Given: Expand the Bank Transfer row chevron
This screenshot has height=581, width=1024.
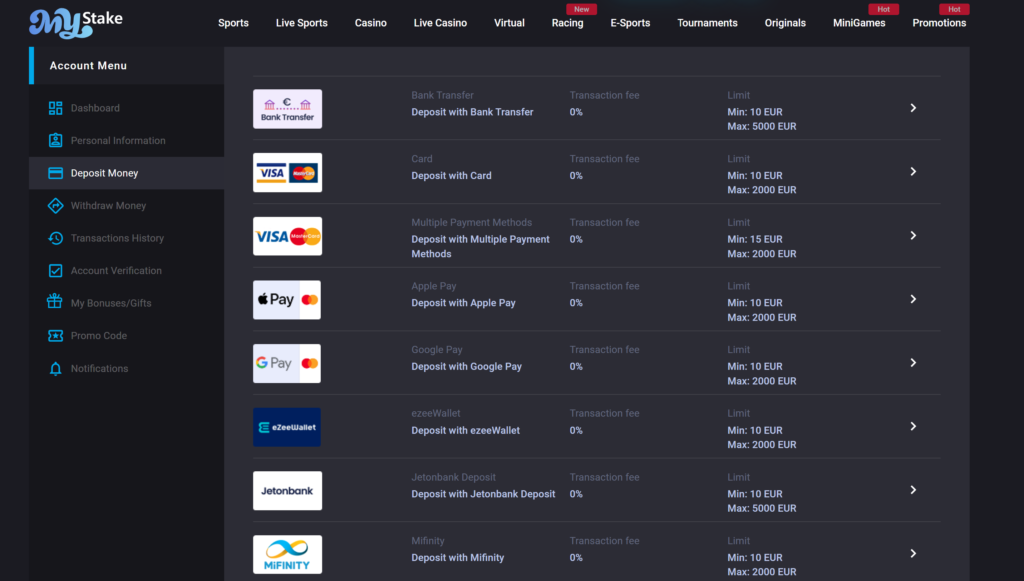Looking at the screenshot, I should [x=913, y=108].
